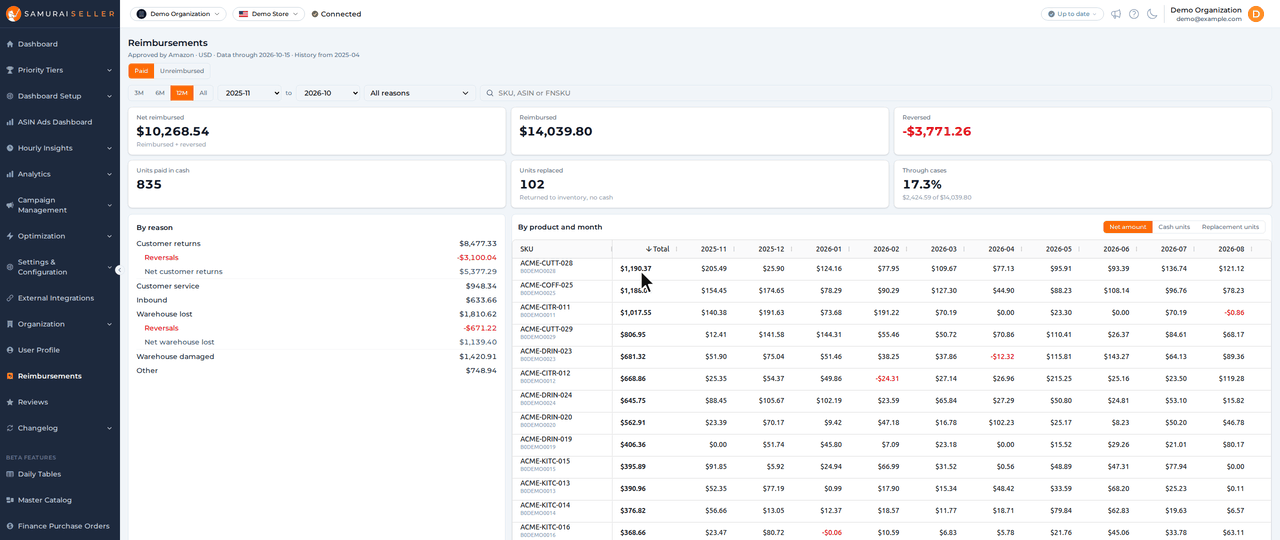Screen dimensions: 1280x540
Task: Open the Demo Store dropdown
Action: pyautogui.click(x=269, y=14)
